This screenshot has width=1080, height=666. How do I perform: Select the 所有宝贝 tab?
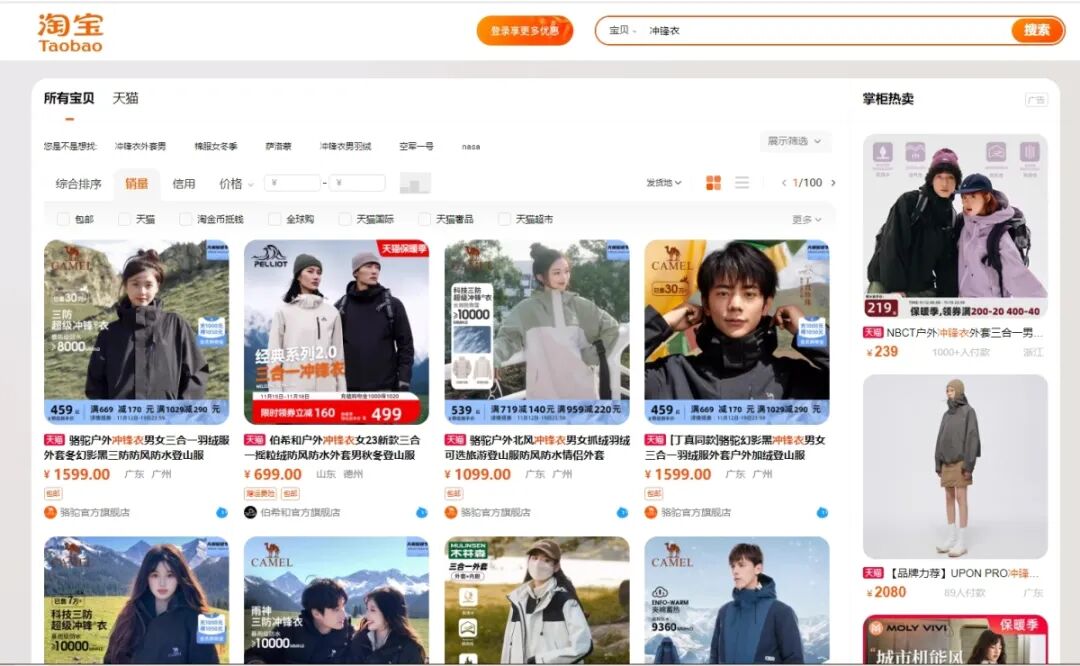coord(69,98)
